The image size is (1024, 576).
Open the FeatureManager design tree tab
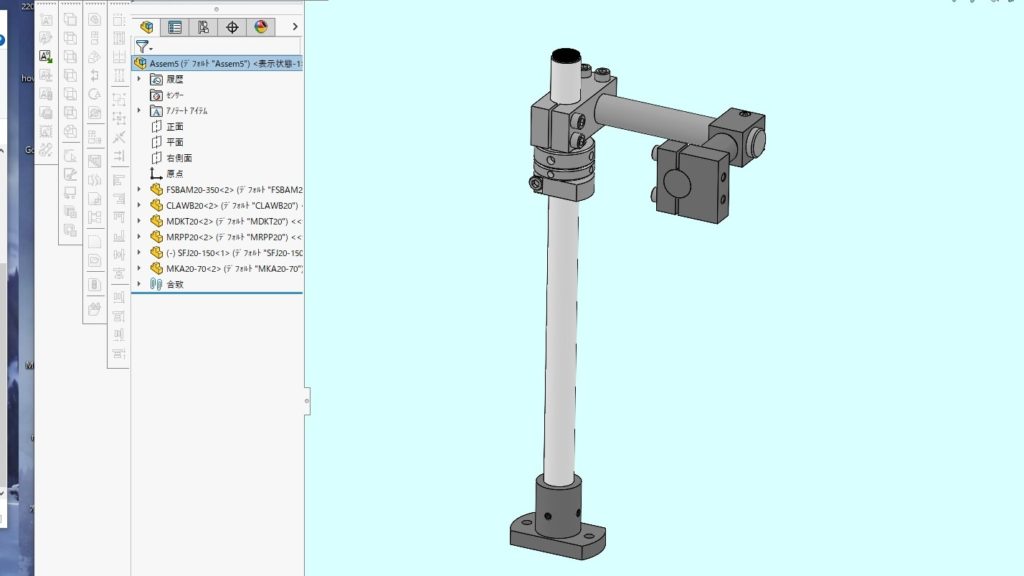147,27
